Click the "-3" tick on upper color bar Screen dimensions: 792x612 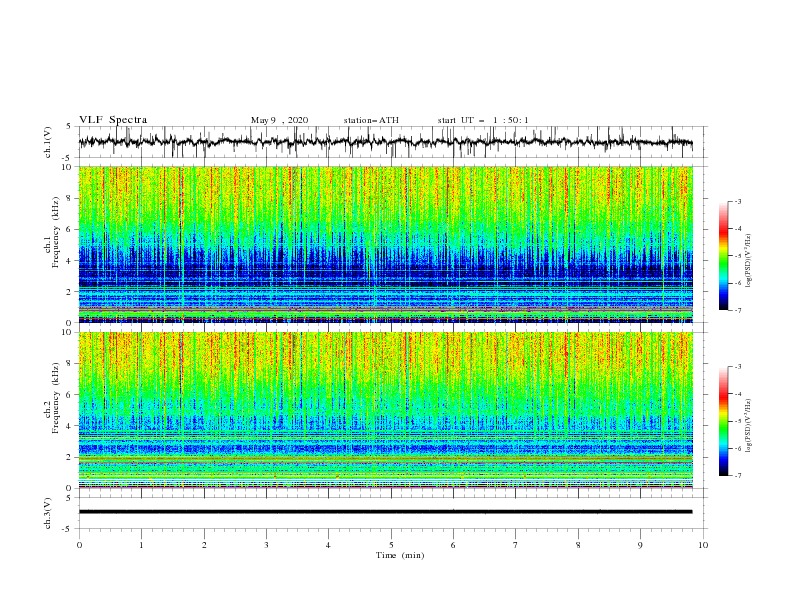point(738,201)
